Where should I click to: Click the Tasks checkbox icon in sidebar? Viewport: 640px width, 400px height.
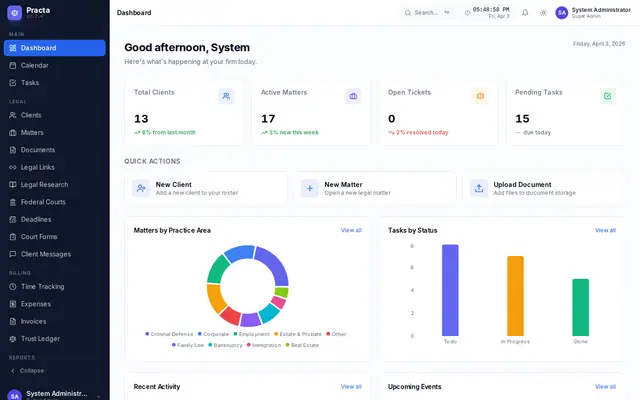point(13,83)
